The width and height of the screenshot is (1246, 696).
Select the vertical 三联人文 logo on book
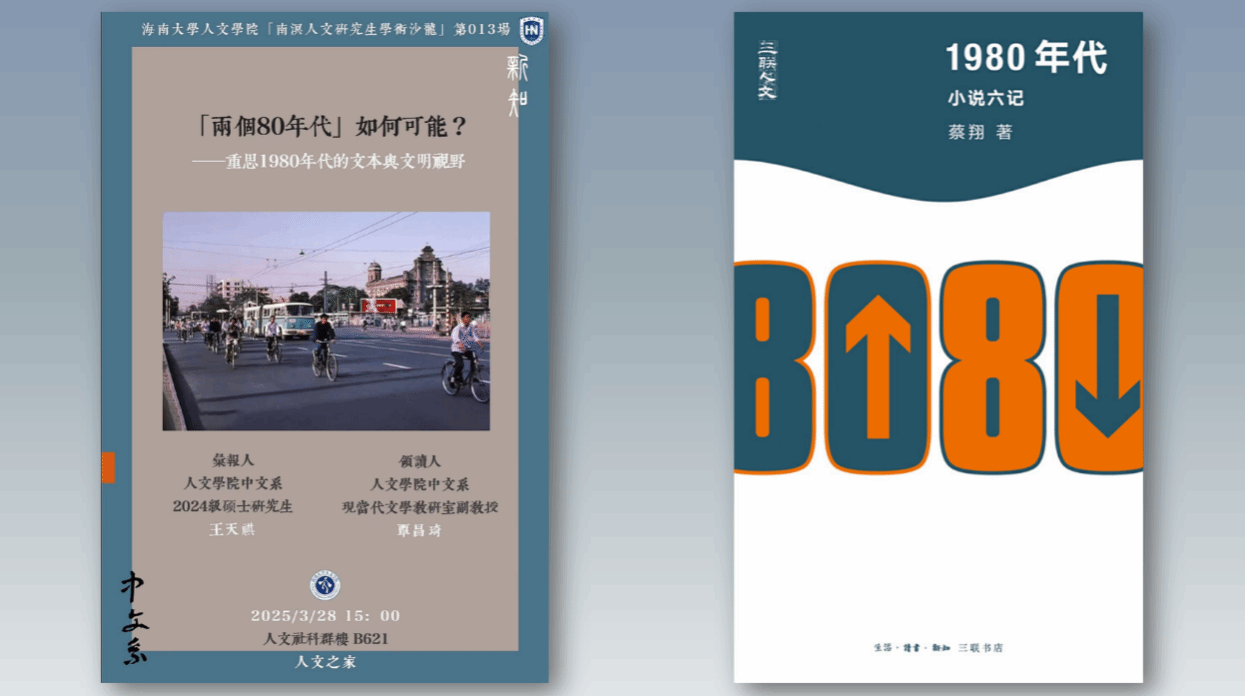(767, 70)
